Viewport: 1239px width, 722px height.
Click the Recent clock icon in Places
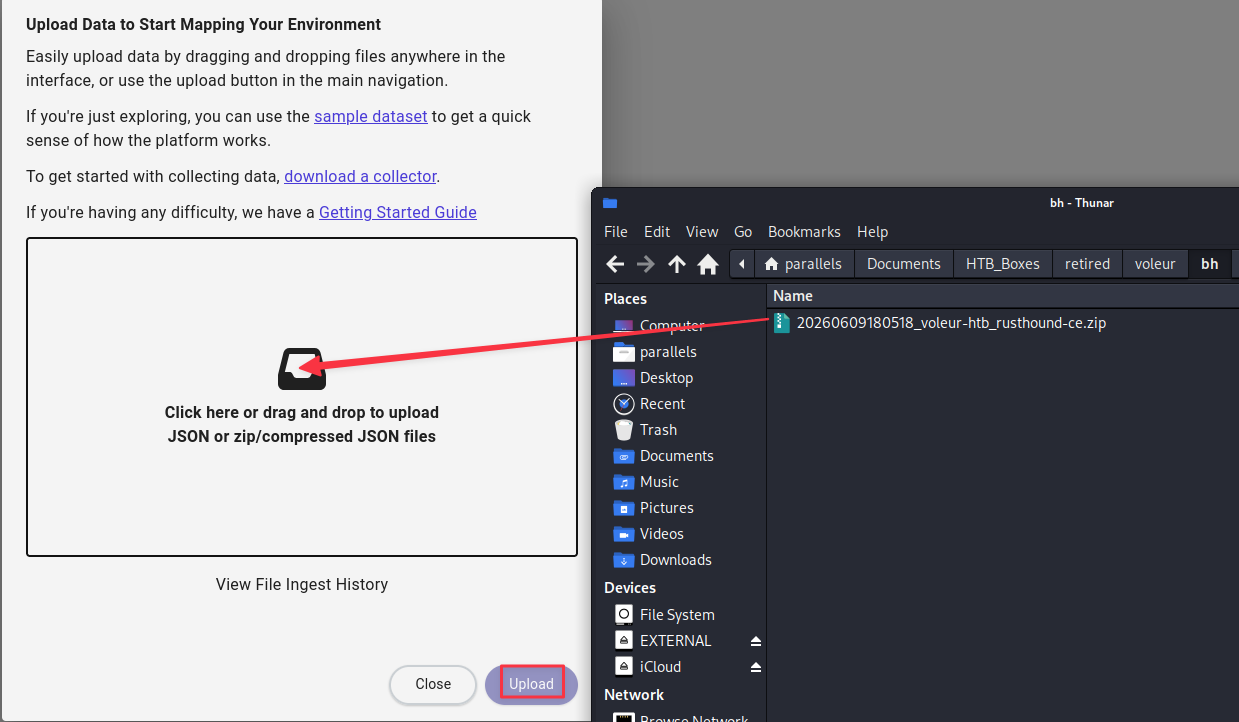pyautogui.click(x=623, y=404)
